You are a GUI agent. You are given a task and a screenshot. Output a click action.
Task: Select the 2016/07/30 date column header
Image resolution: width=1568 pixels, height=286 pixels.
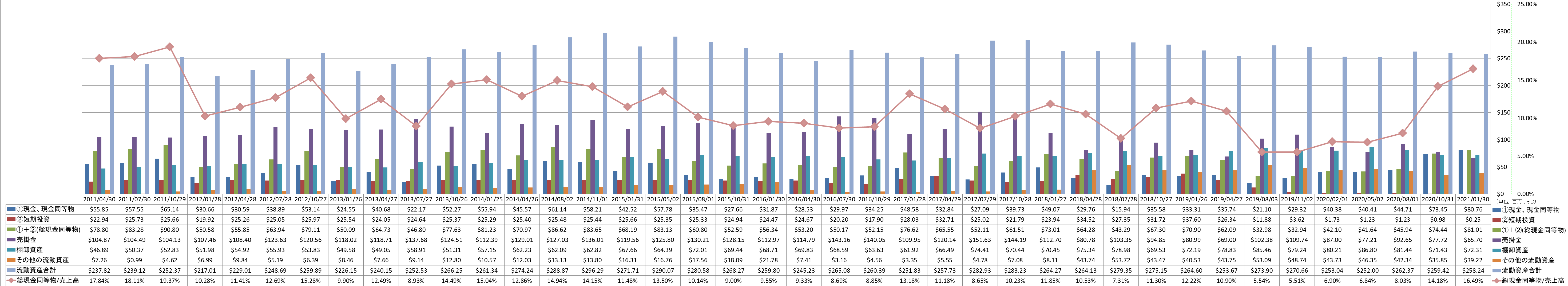[839, 199]
